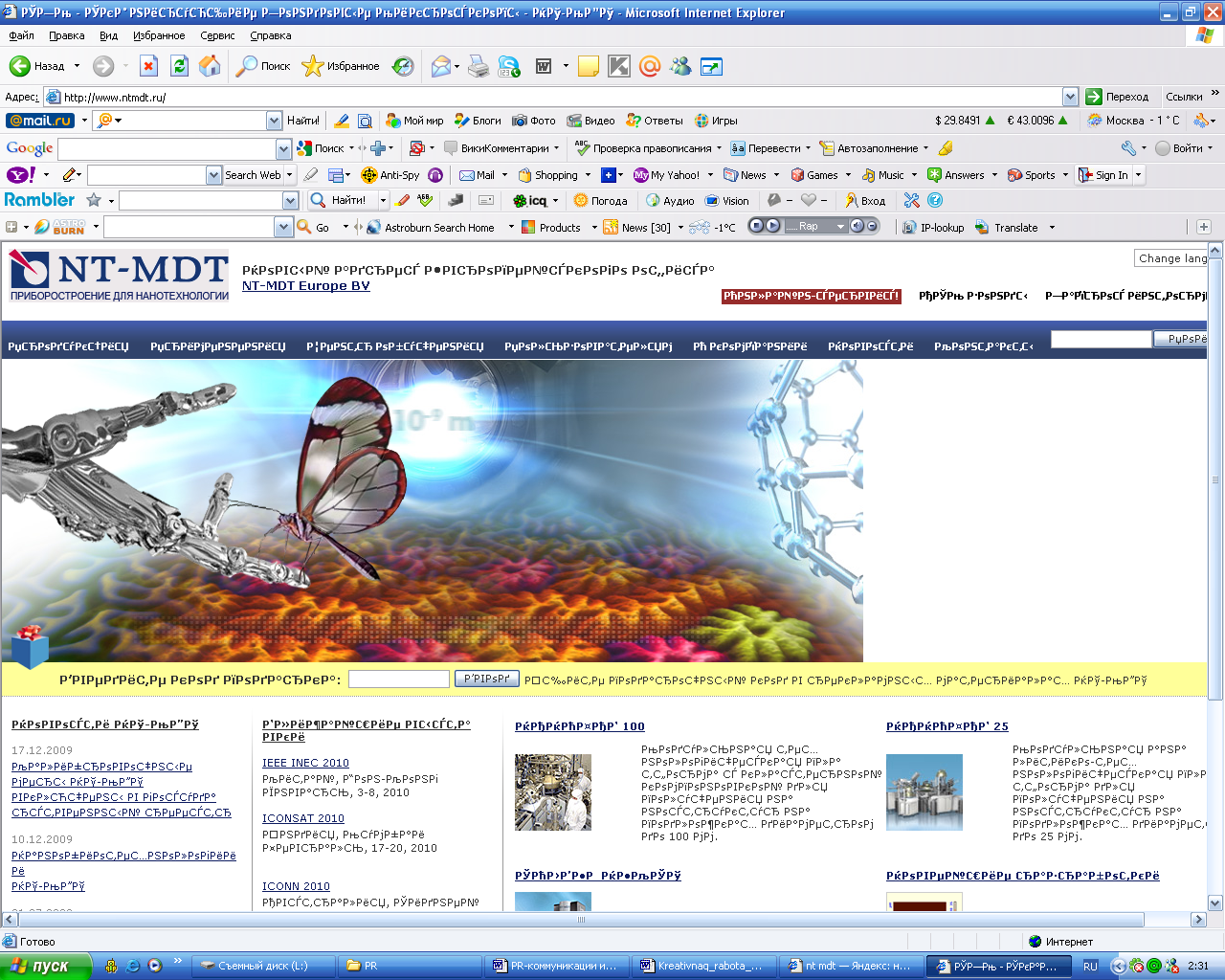Stop the Astroburn radio player
The width and height of the screenshot is (1225, 980).
[756, 226]
